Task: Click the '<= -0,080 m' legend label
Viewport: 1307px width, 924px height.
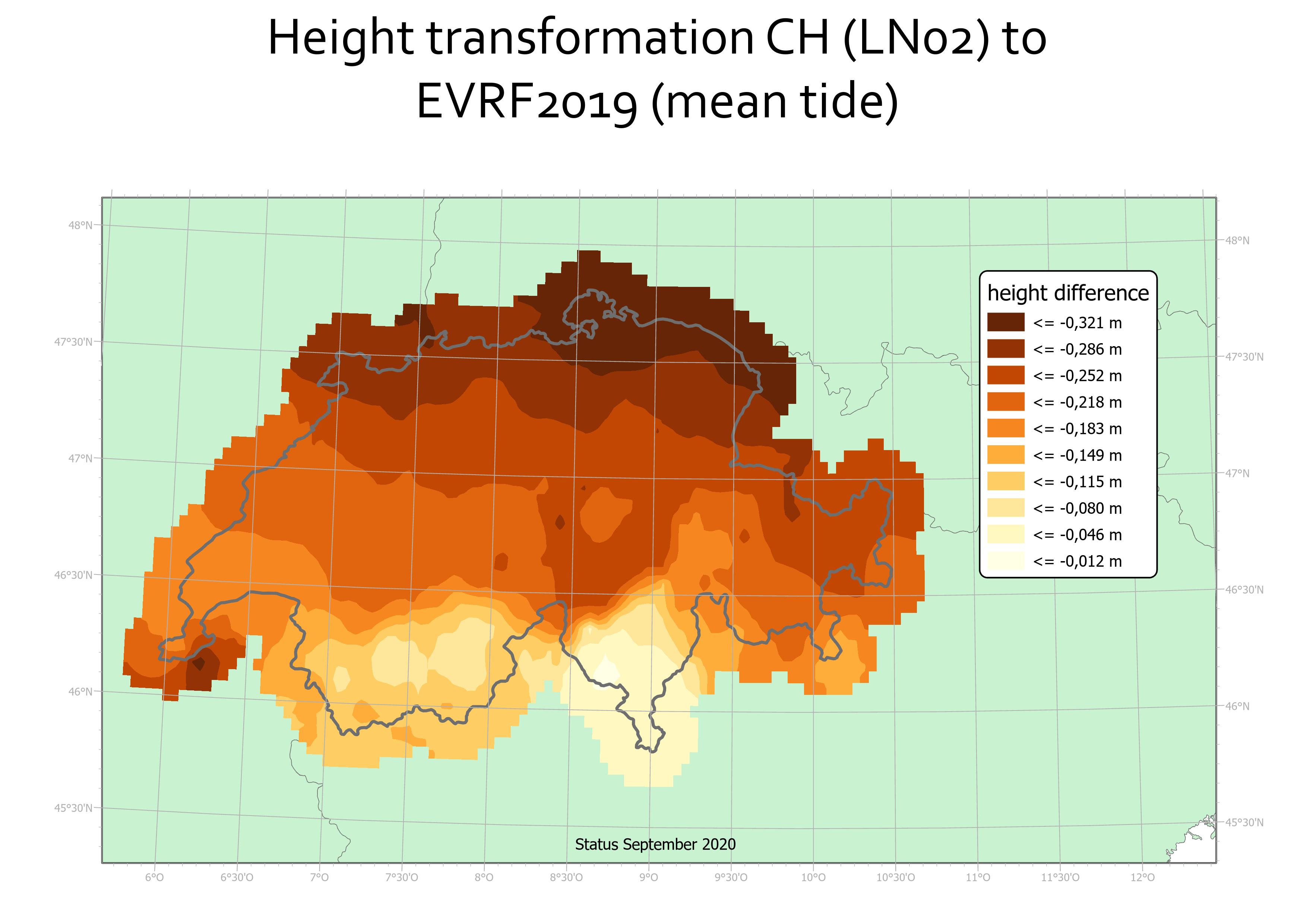Action: 1077,509
